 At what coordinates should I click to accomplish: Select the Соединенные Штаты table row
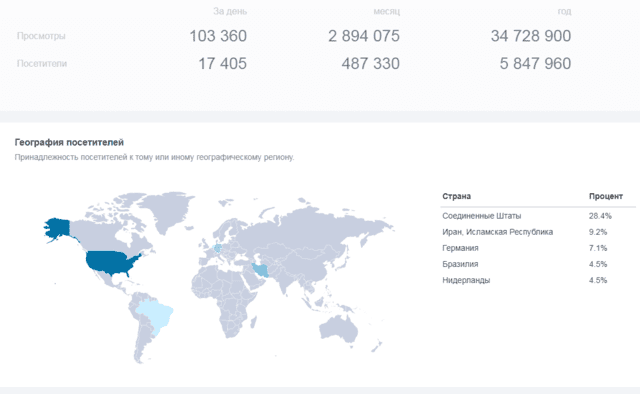click(538, 216)
